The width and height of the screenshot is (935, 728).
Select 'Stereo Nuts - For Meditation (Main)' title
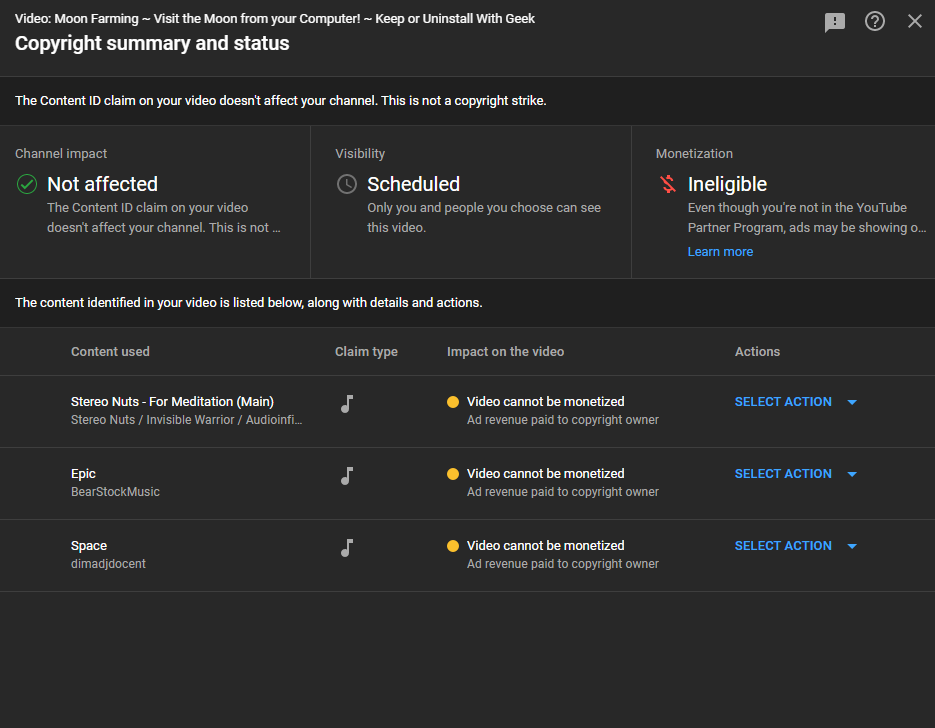pos(172,402)
